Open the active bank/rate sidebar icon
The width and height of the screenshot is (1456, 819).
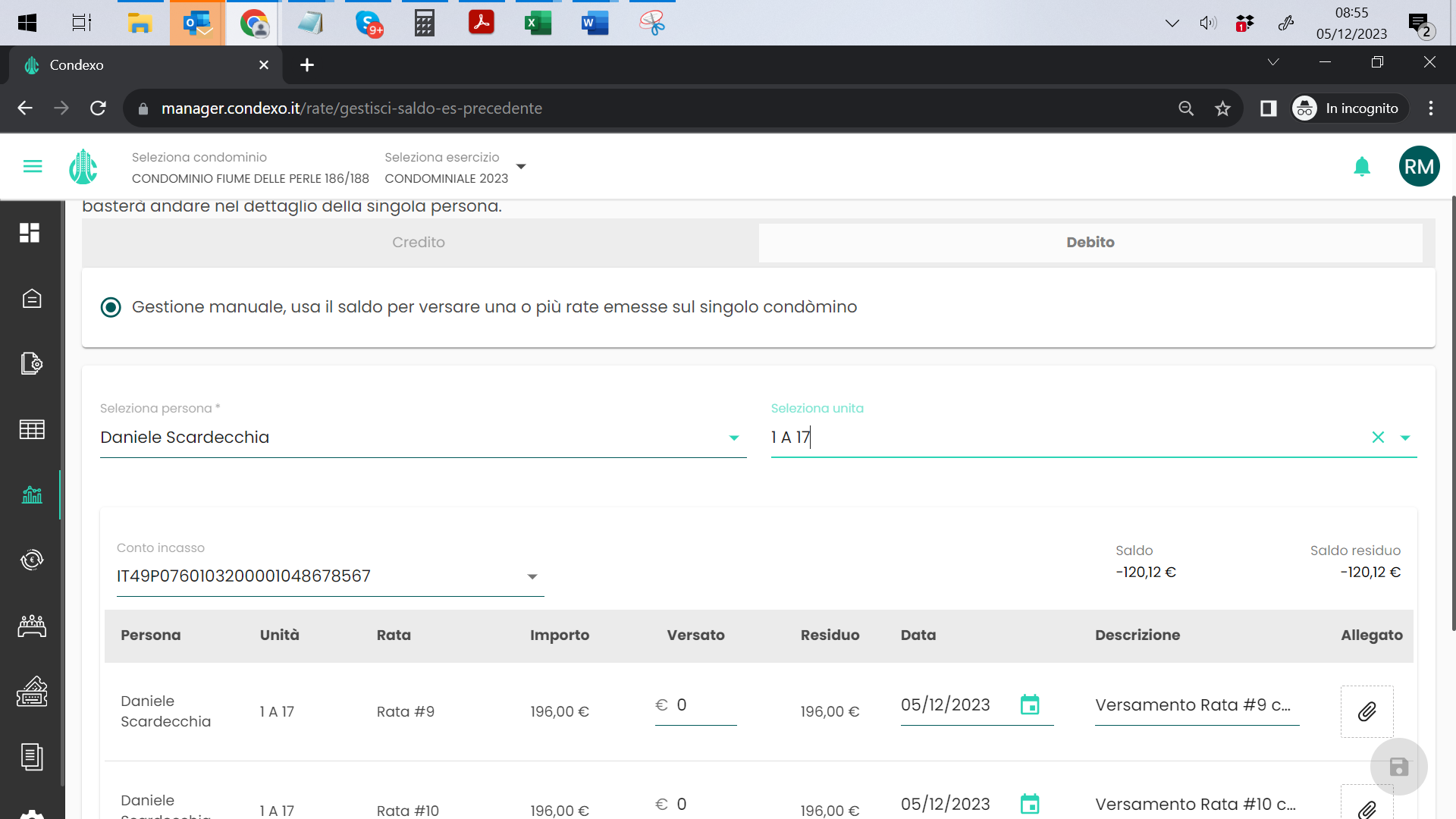pyautogui.click(x=32, y=495)
